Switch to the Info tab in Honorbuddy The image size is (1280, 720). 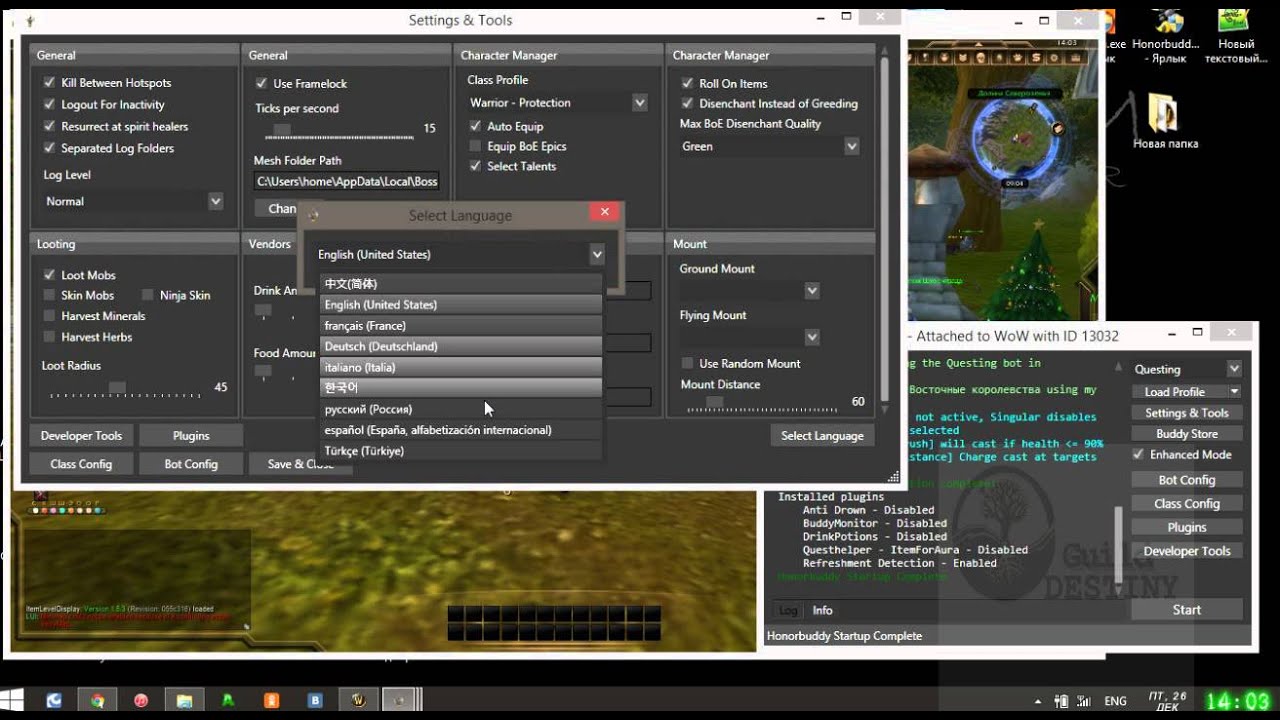822,610
